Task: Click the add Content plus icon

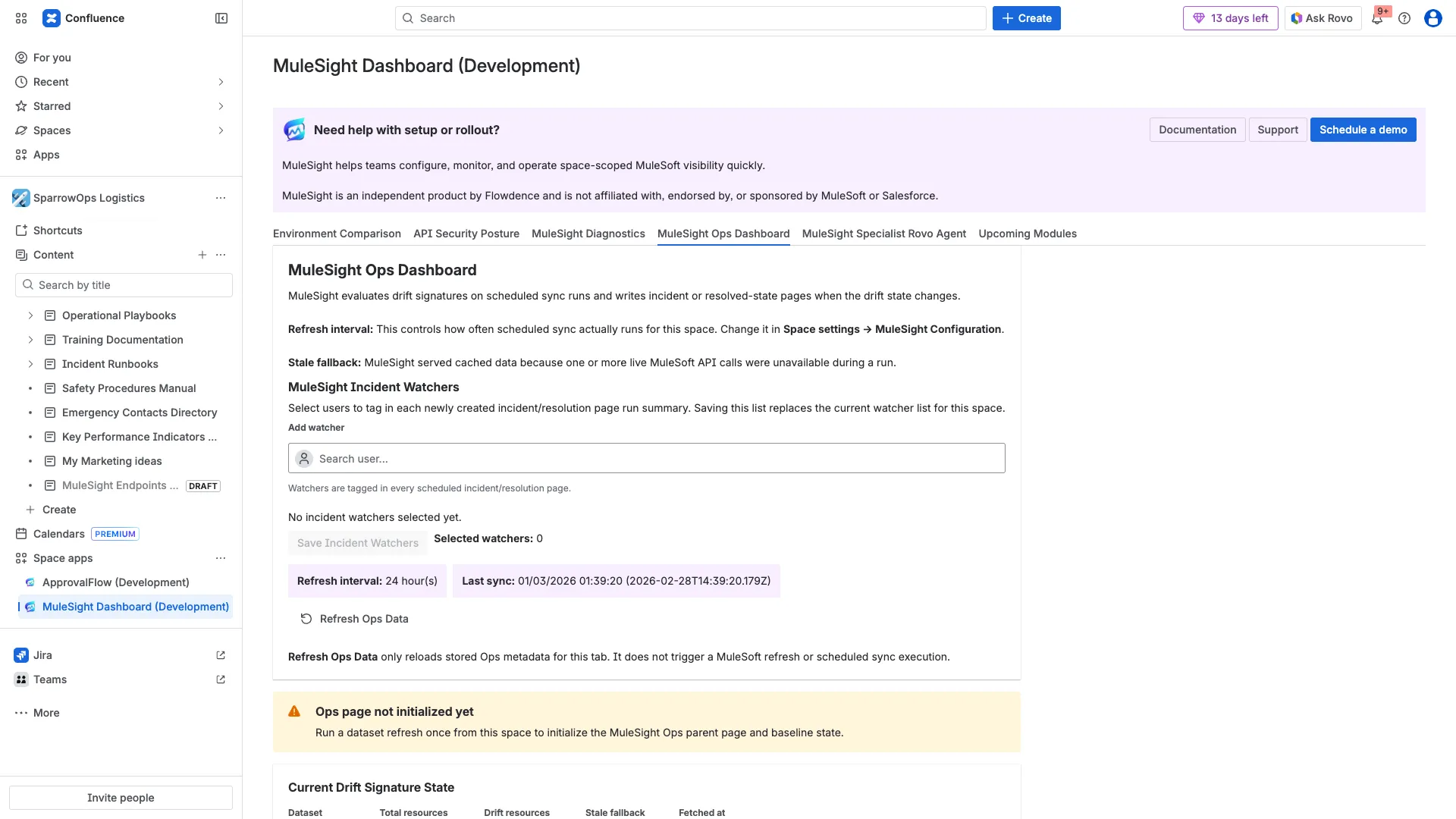Action: (202, 255)
